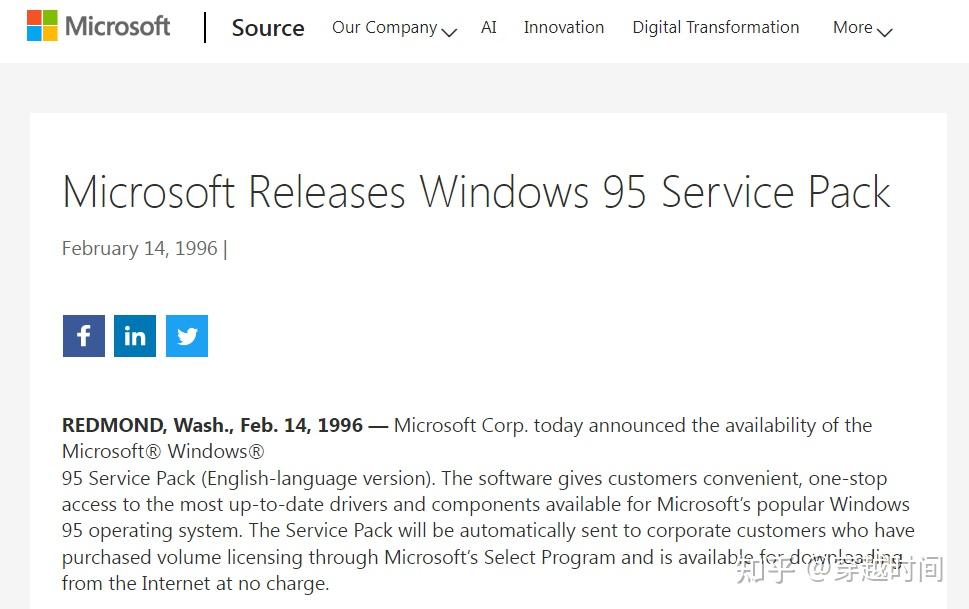Open the AI menu item
The height and width of the screenshot is (609, 969).
tap(488, 27)
